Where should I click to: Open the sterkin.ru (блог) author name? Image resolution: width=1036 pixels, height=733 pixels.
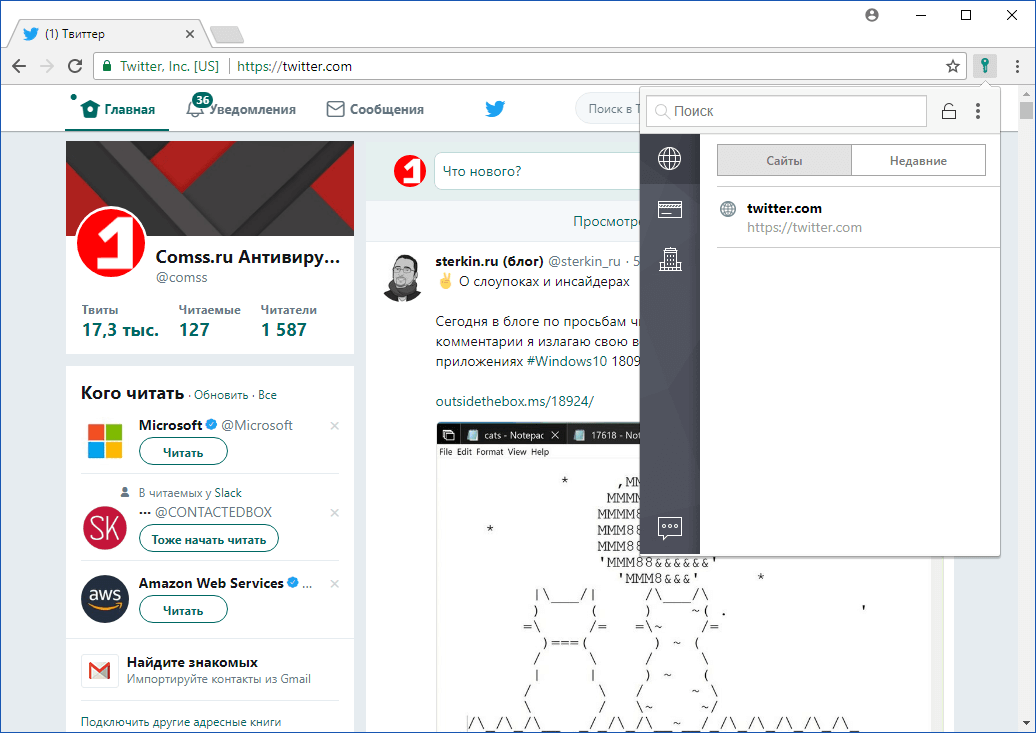click(489, 261)
